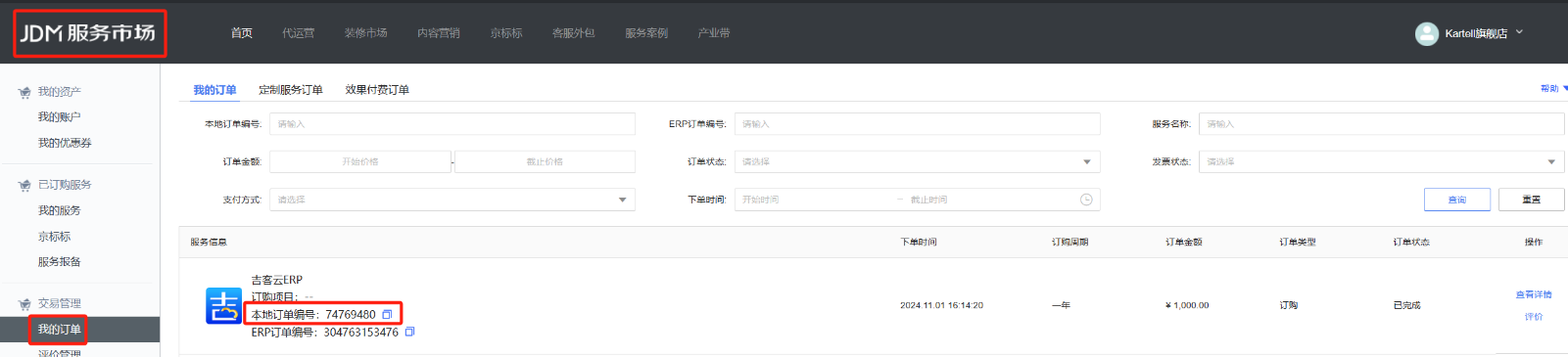Click the 已订购服务 section label
Viewport: 1568px width, 357px height.
click(x=65, y=185)
